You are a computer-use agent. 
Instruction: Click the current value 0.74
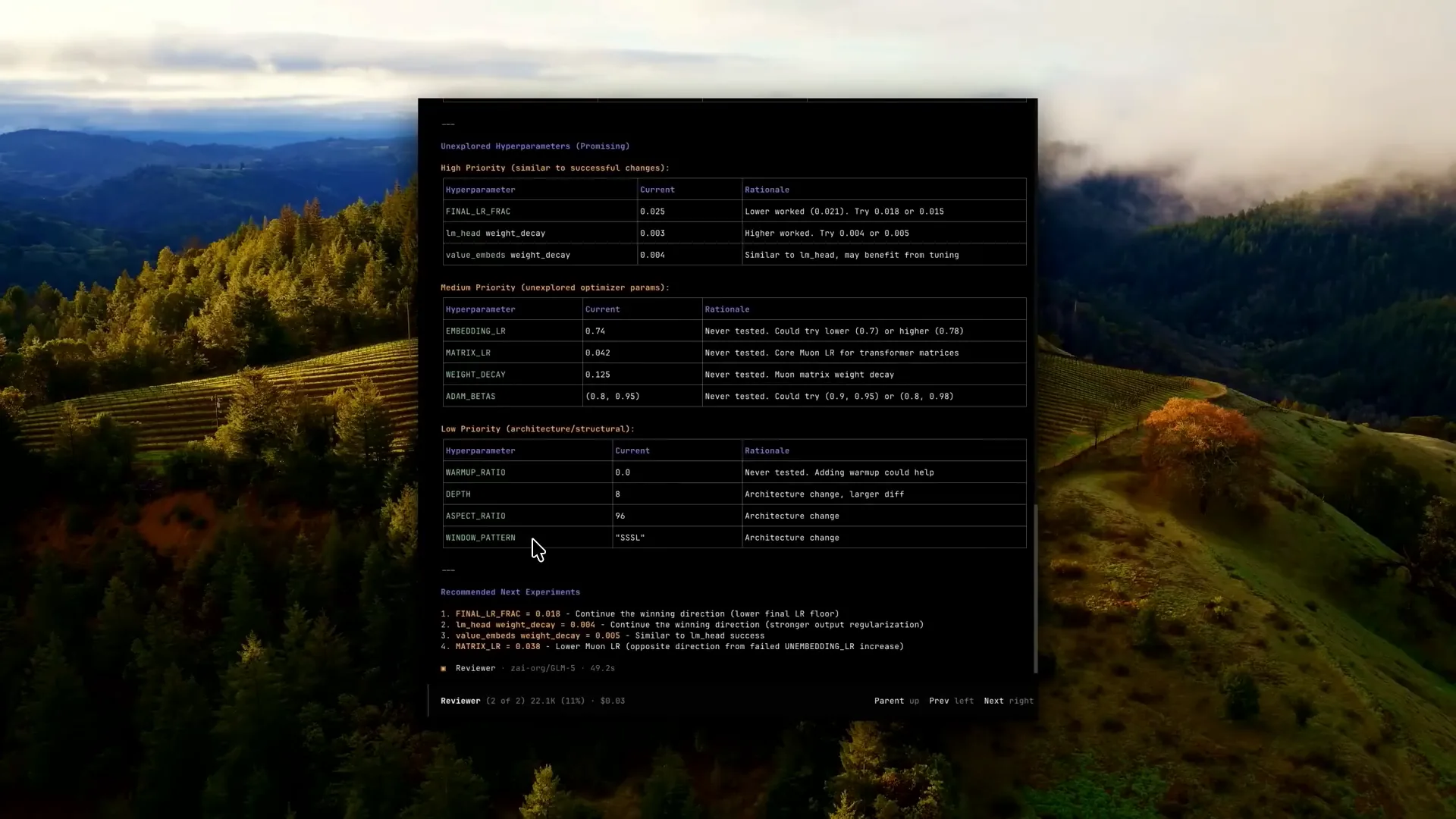595,331
